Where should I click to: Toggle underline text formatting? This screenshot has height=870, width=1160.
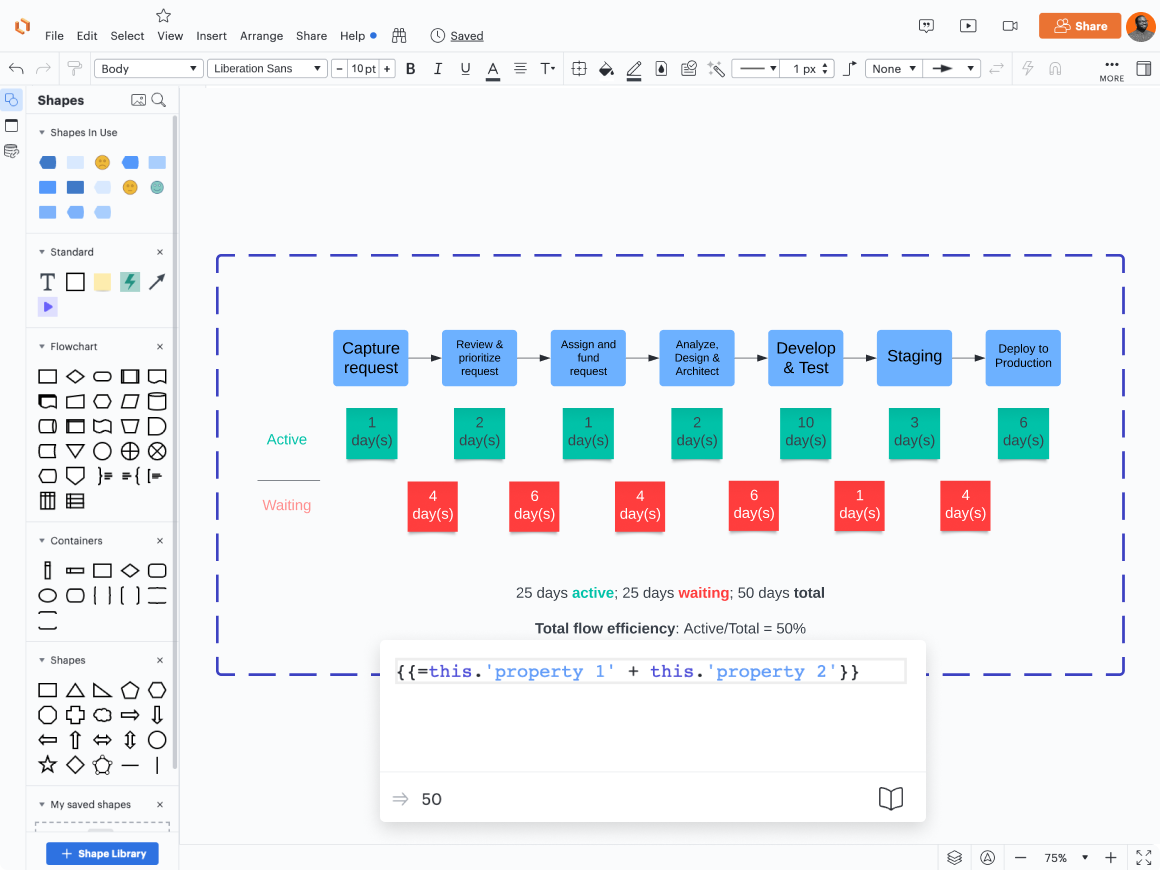coord(465,68)
